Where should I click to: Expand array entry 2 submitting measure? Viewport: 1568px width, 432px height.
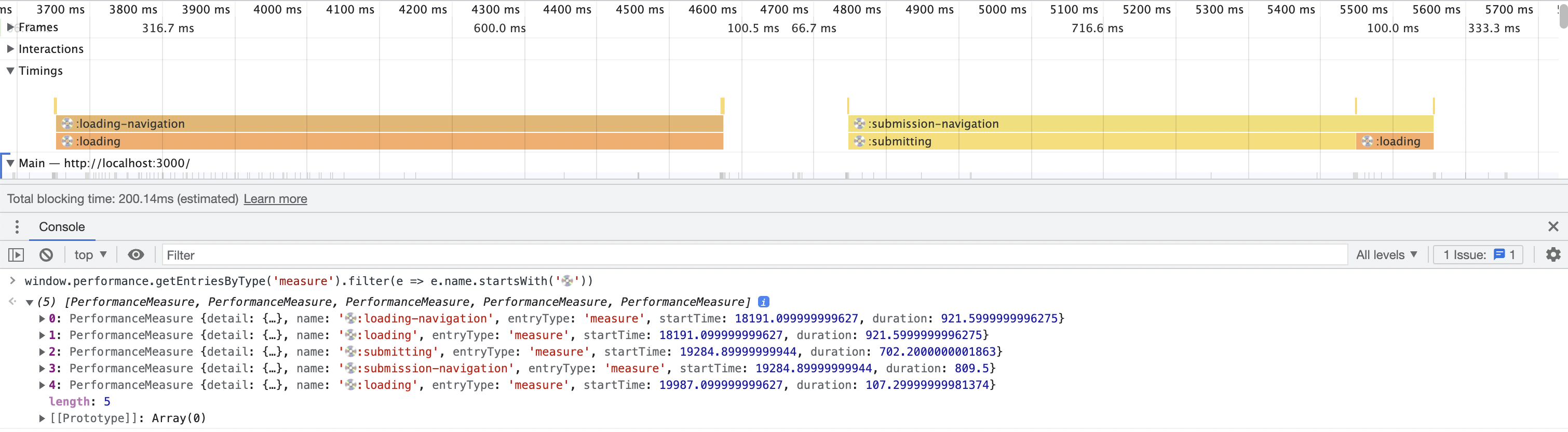pyautogui.click(x=42, y=352)
